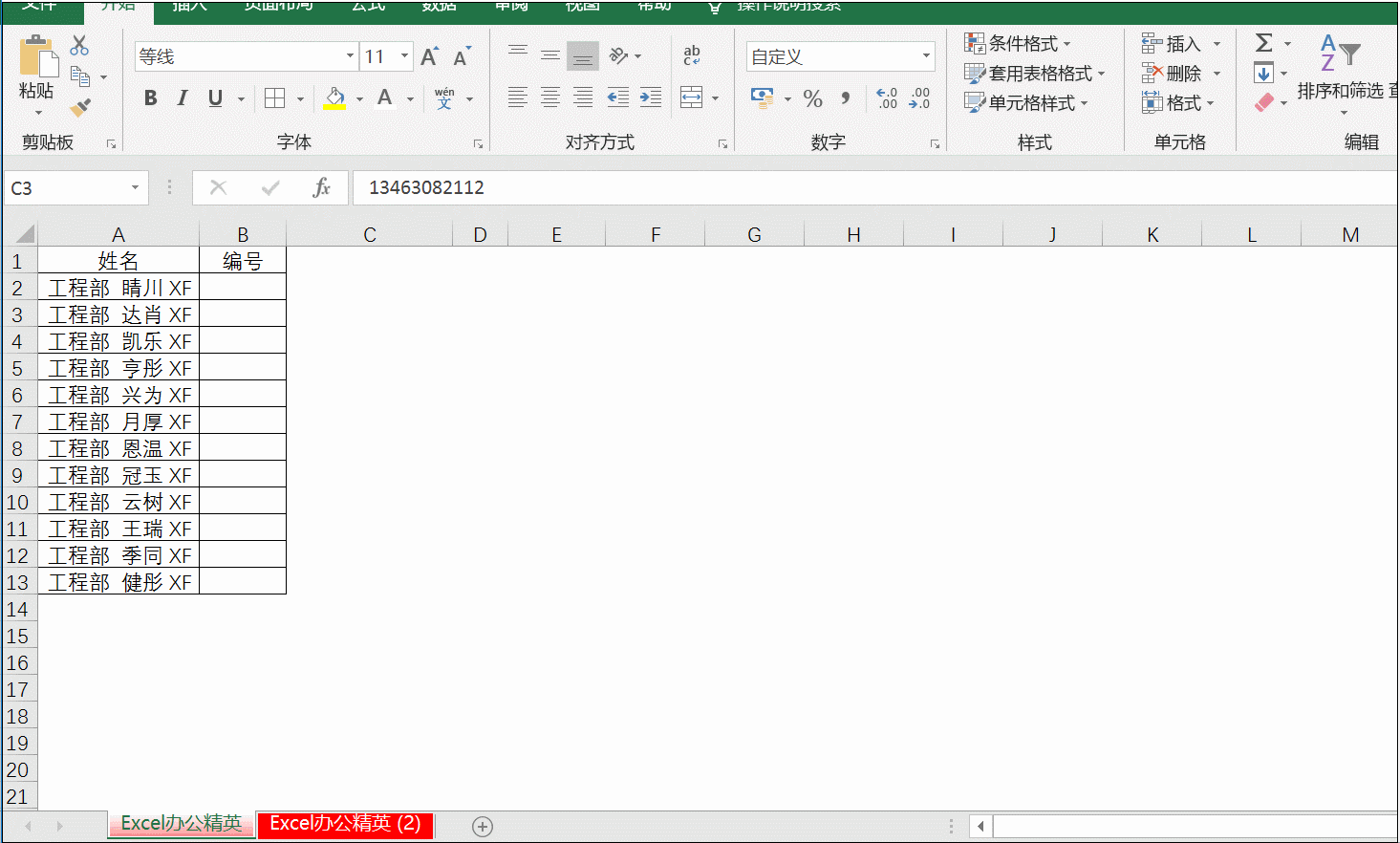1400x843 pixels.
Task: Open the 格式 format cells menu
Action: pos(1177,102)
